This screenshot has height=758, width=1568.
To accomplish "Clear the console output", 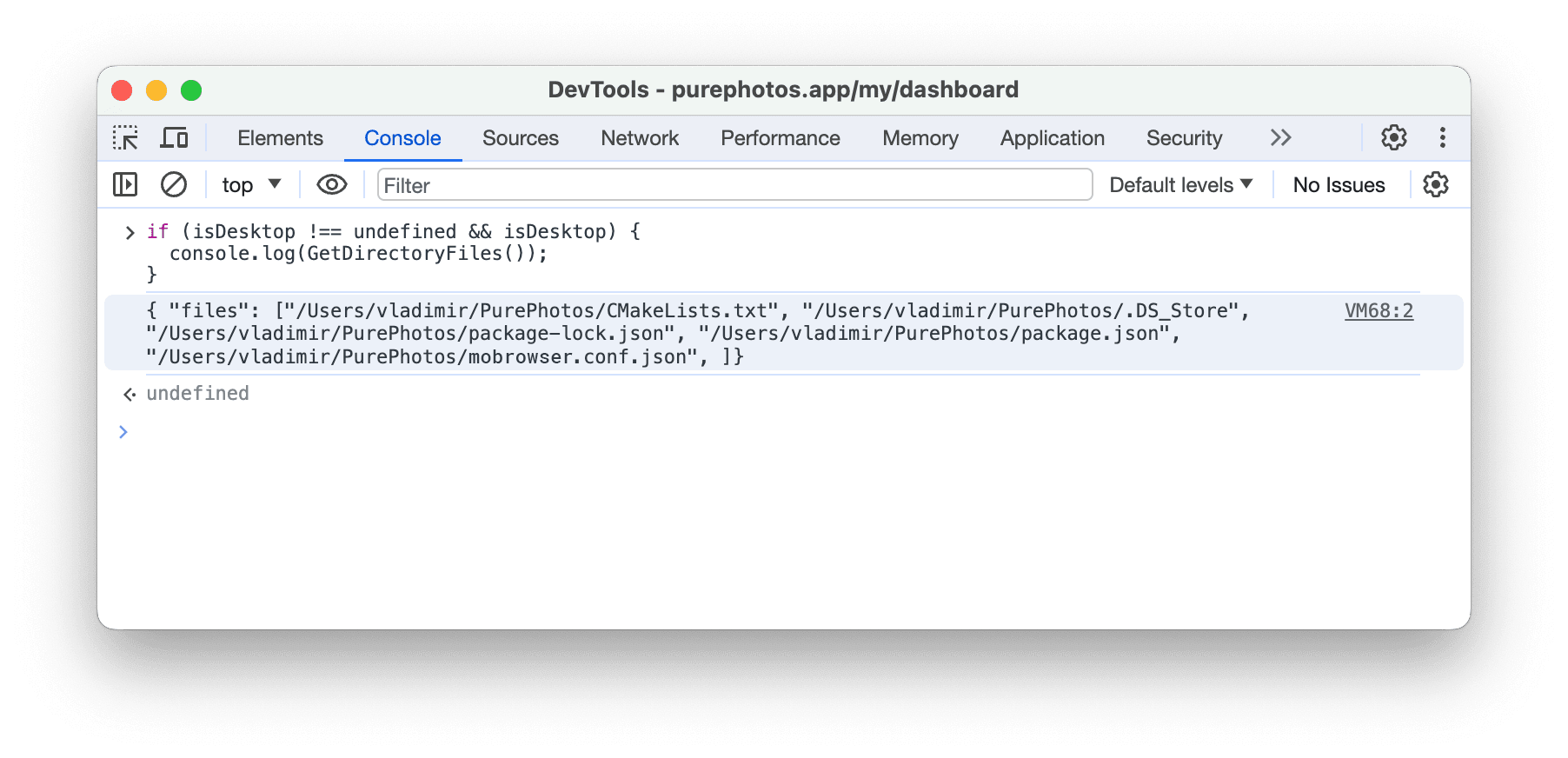I will pyautogui.click(x=175, y=184).
